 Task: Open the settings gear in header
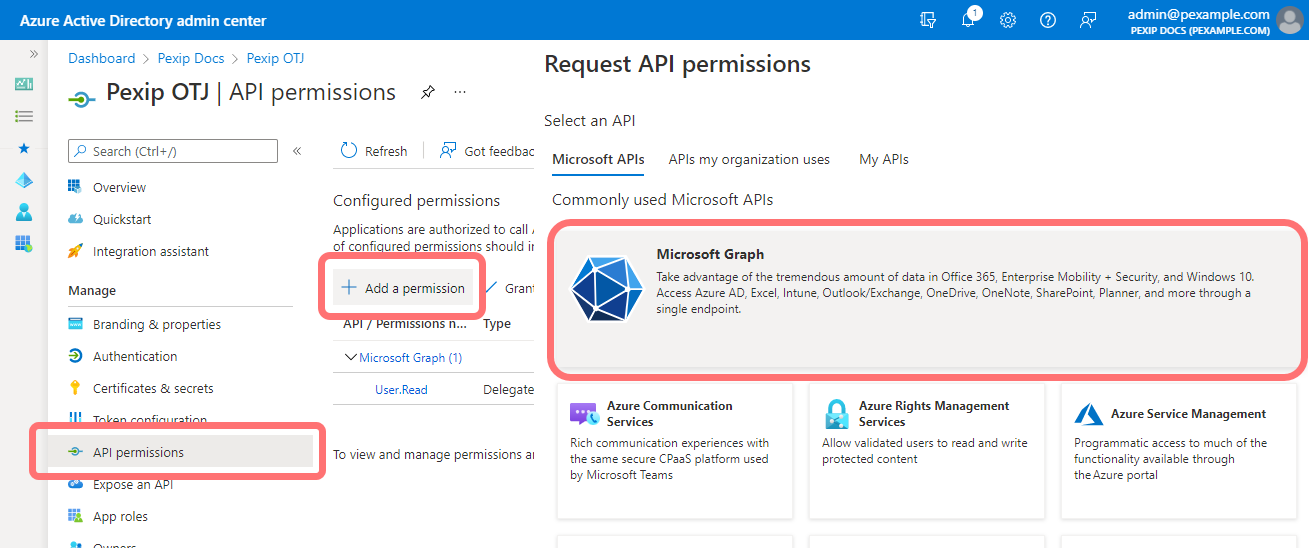pyautogui.click(x=1008, y=20)
